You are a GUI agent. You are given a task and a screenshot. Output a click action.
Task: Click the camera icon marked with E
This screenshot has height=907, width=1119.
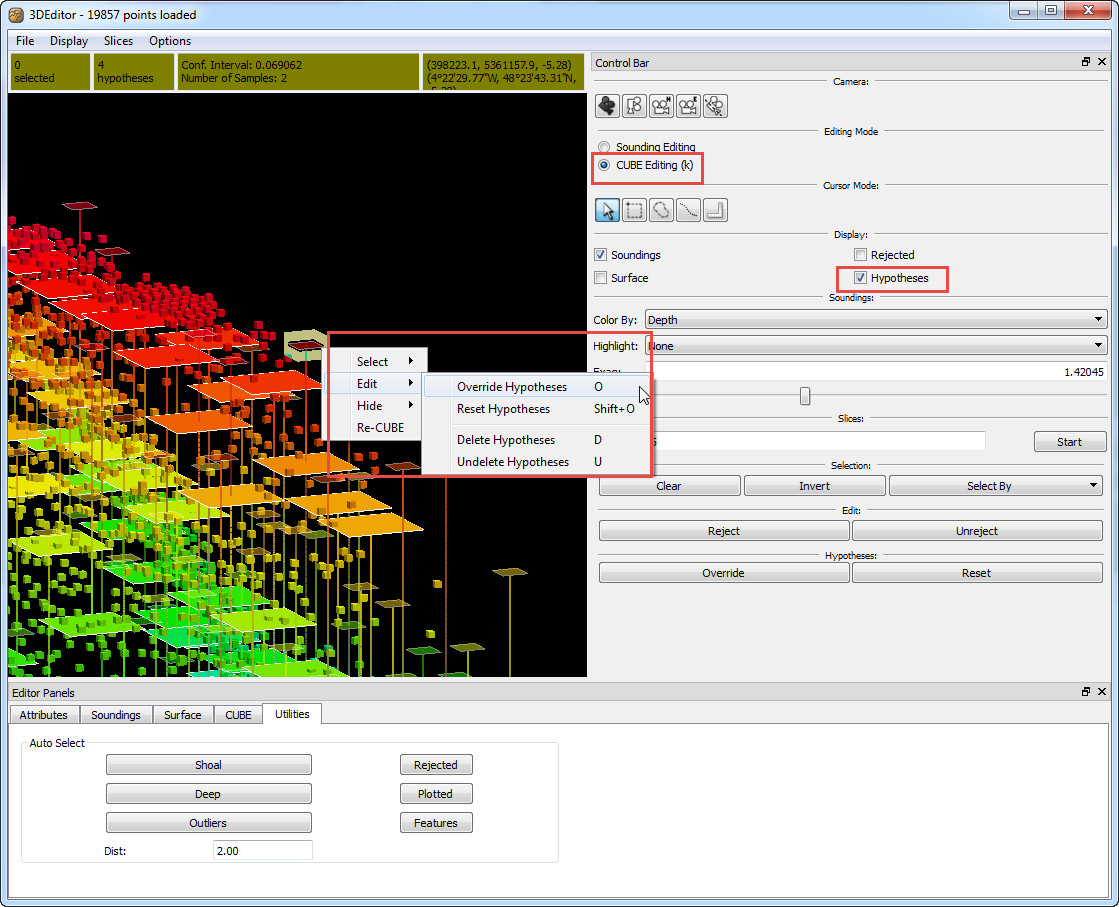tap(688, 106)
